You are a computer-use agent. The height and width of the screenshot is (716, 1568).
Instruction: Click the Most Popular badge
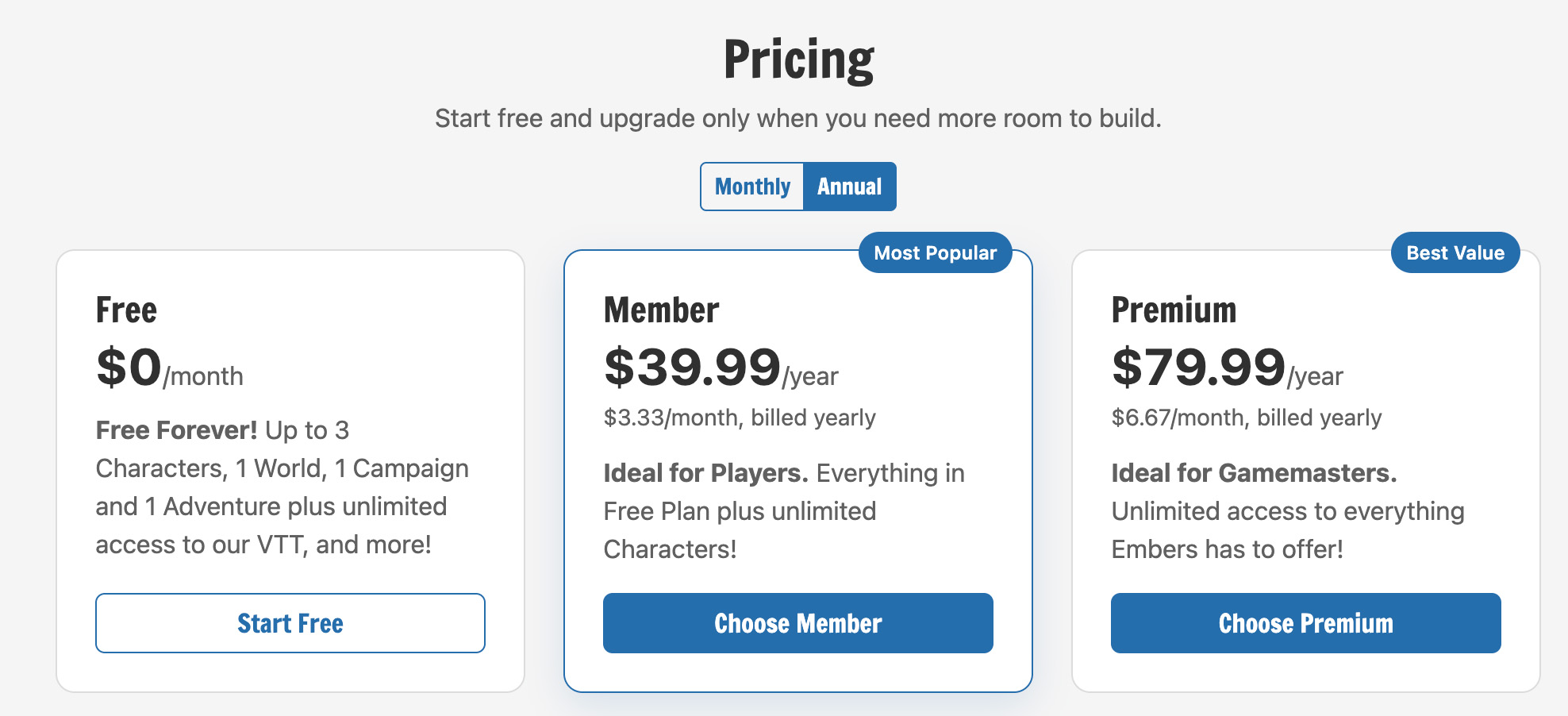pyautogui.click(x=936, y=252)
